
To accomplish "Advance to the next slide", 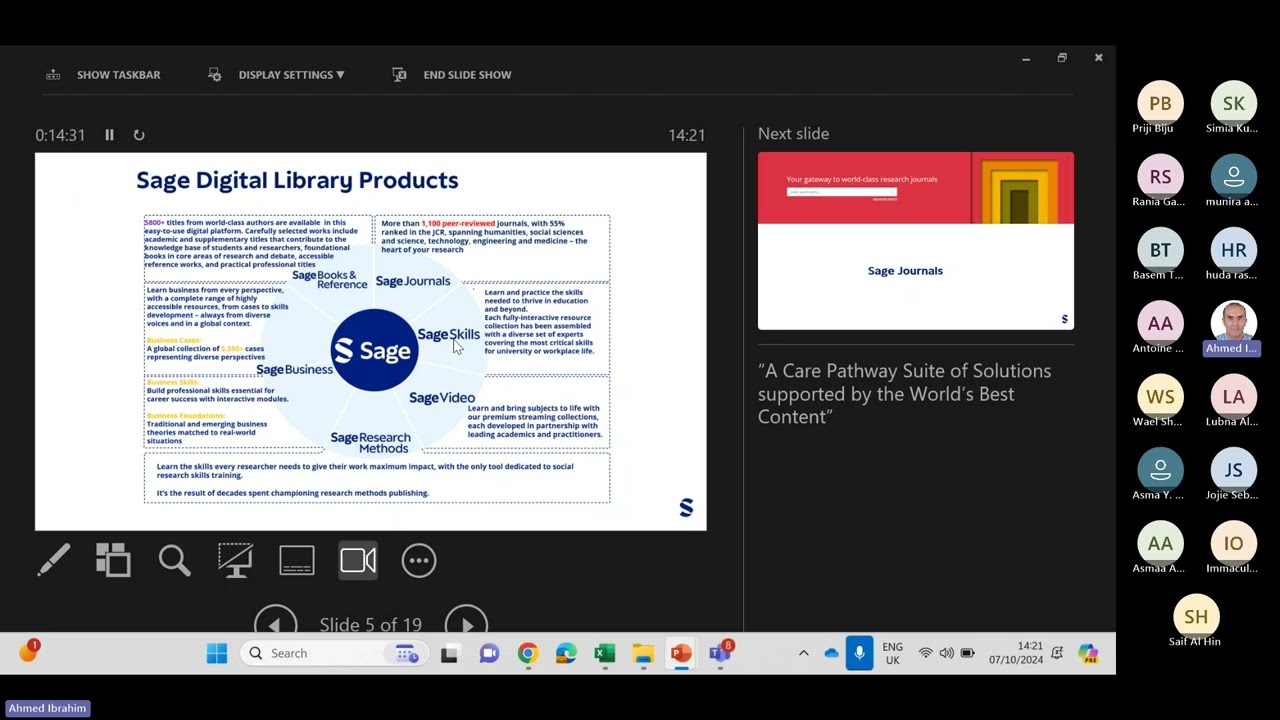I will coord(466,622).
